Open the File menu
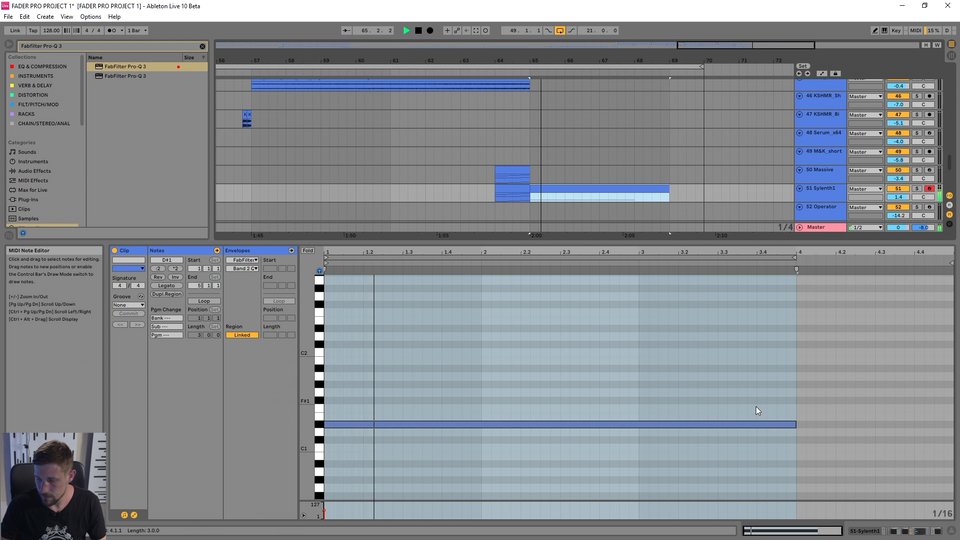 pyautogui.click(x=8, y=17)
